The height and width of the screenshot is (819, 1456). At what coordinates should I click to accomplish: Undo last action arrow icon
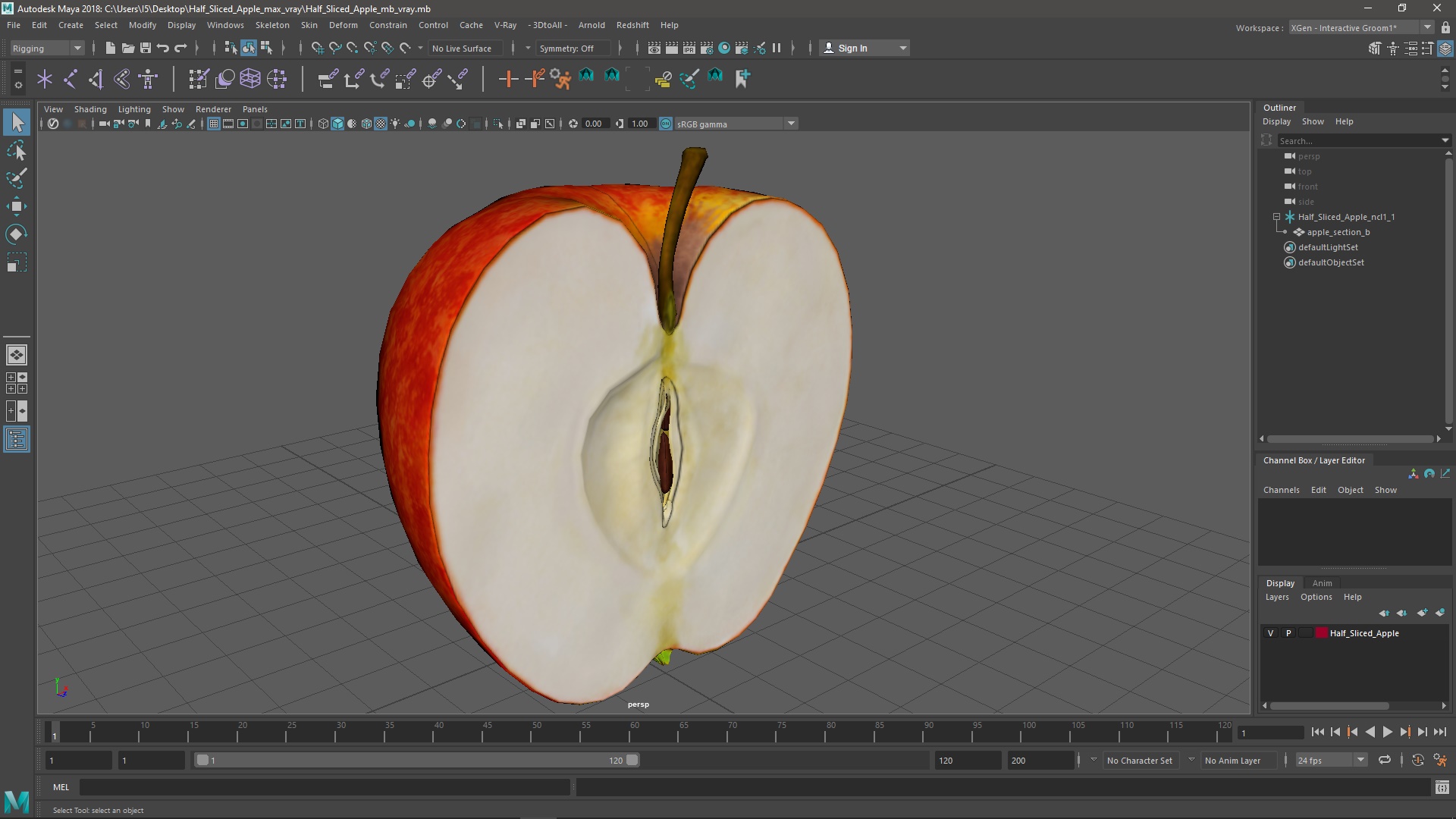coord(163,48)
